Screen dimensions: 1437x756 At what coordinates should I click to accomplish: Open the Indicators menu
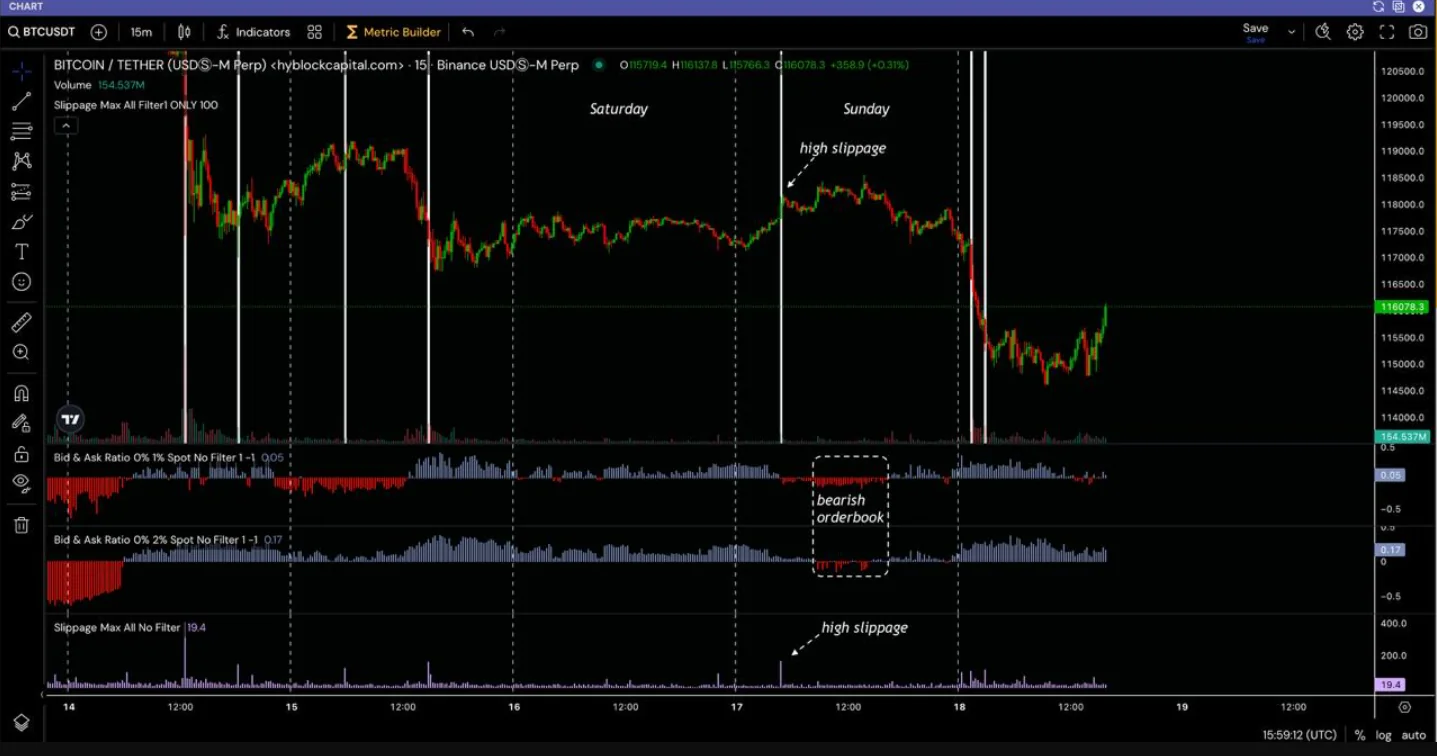tap(253, 32)
